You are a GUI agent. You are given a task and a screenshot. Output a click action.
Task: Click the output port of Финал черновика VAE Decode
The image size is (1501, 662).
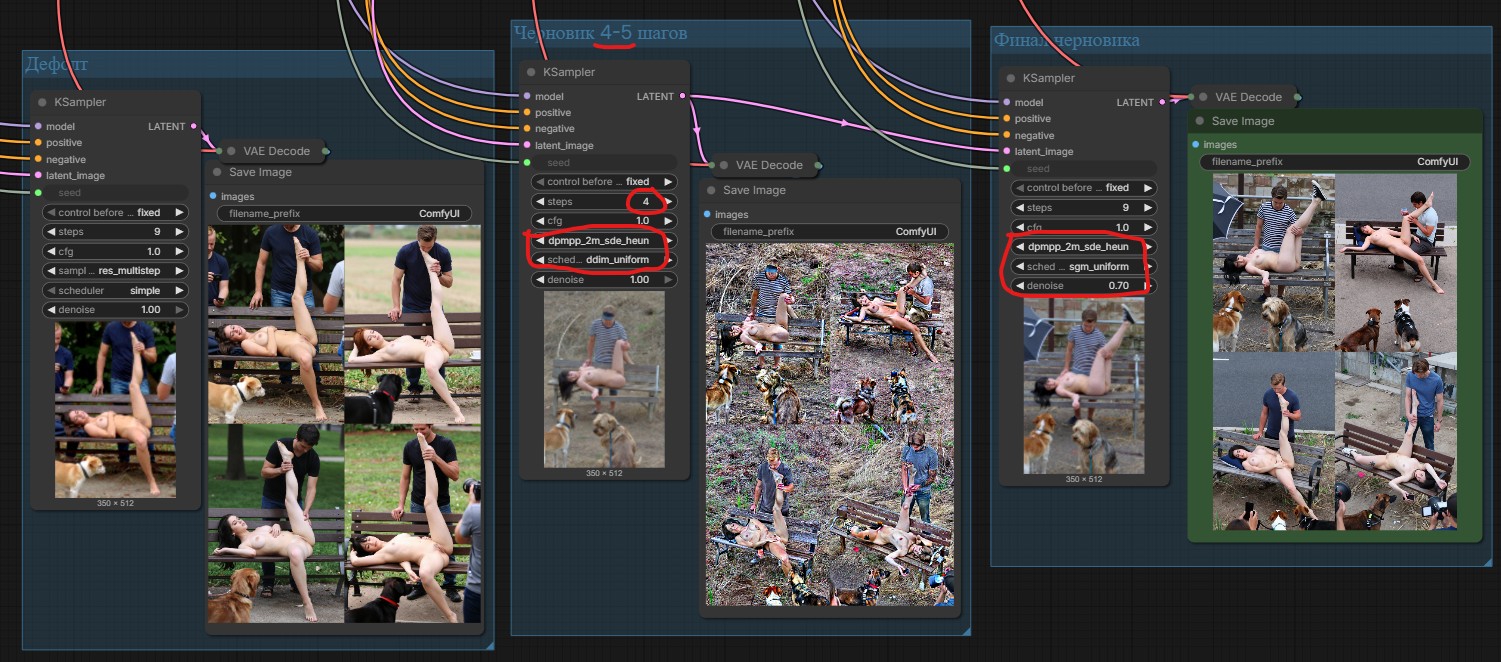(x=1298, y=97)
